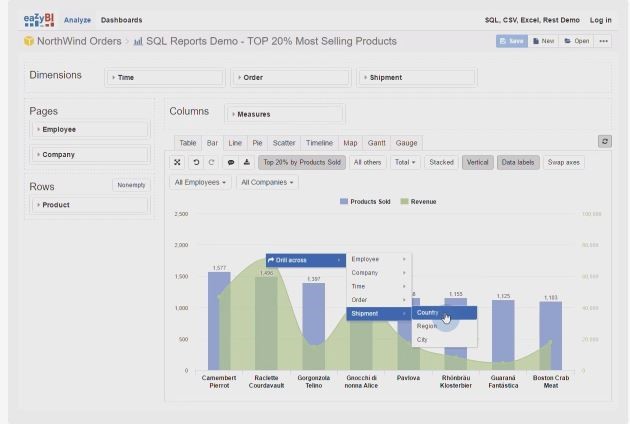Image resolution: width=630 pixels, height=424 pixels.
Task: Click the Gorgonzola Telino axis label
Action: [313, 382]
